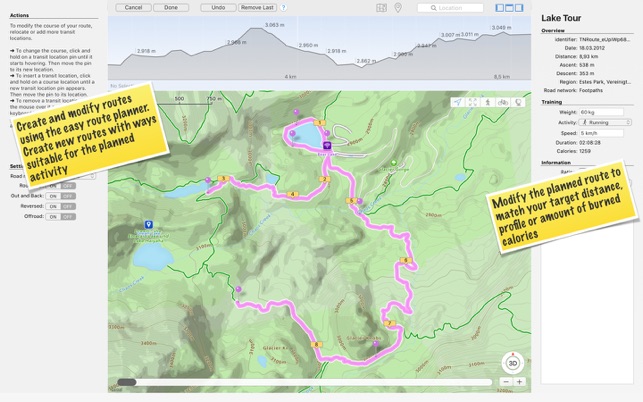The width and height of the screenshot is (643, 402).
Task: Click route waypoint marker 1
Action: pyautogui.click(x=319, y=123)
